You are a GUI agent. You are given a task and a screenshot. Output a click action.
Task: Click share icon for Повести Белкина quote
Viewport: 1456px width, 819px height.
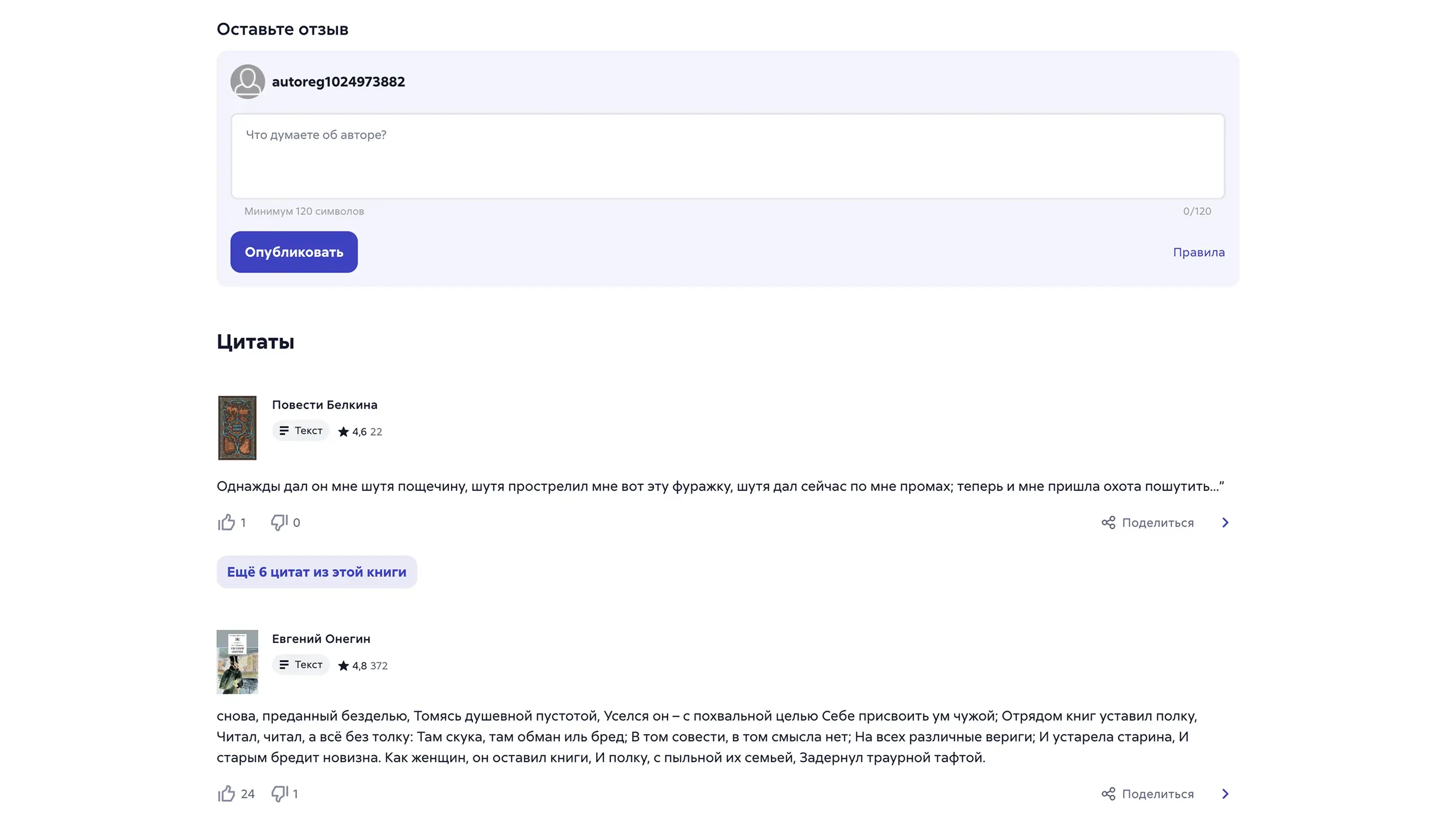pos(1108,523)
